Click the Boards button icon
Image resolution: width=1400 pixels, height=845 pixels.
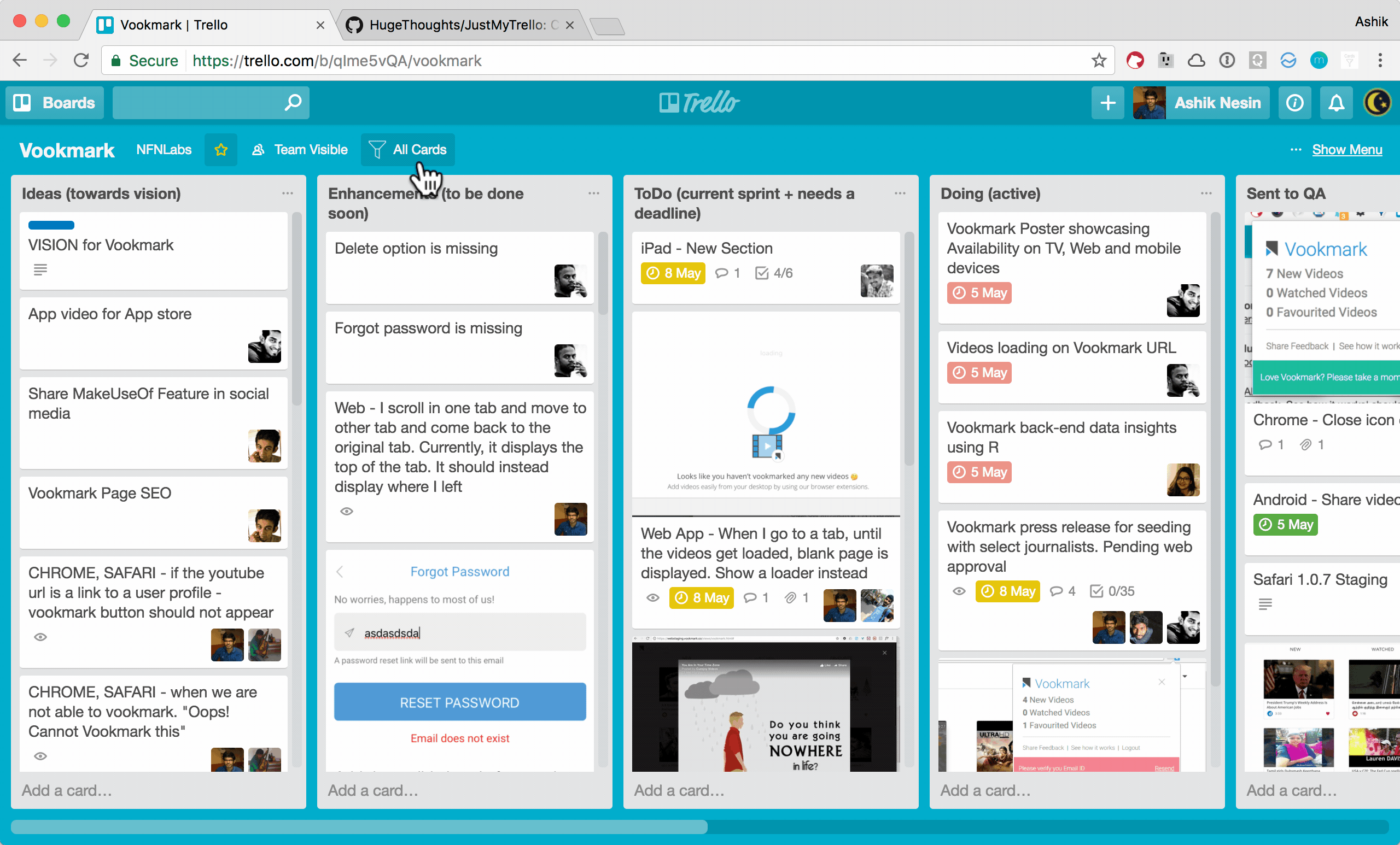click(22, 103)
